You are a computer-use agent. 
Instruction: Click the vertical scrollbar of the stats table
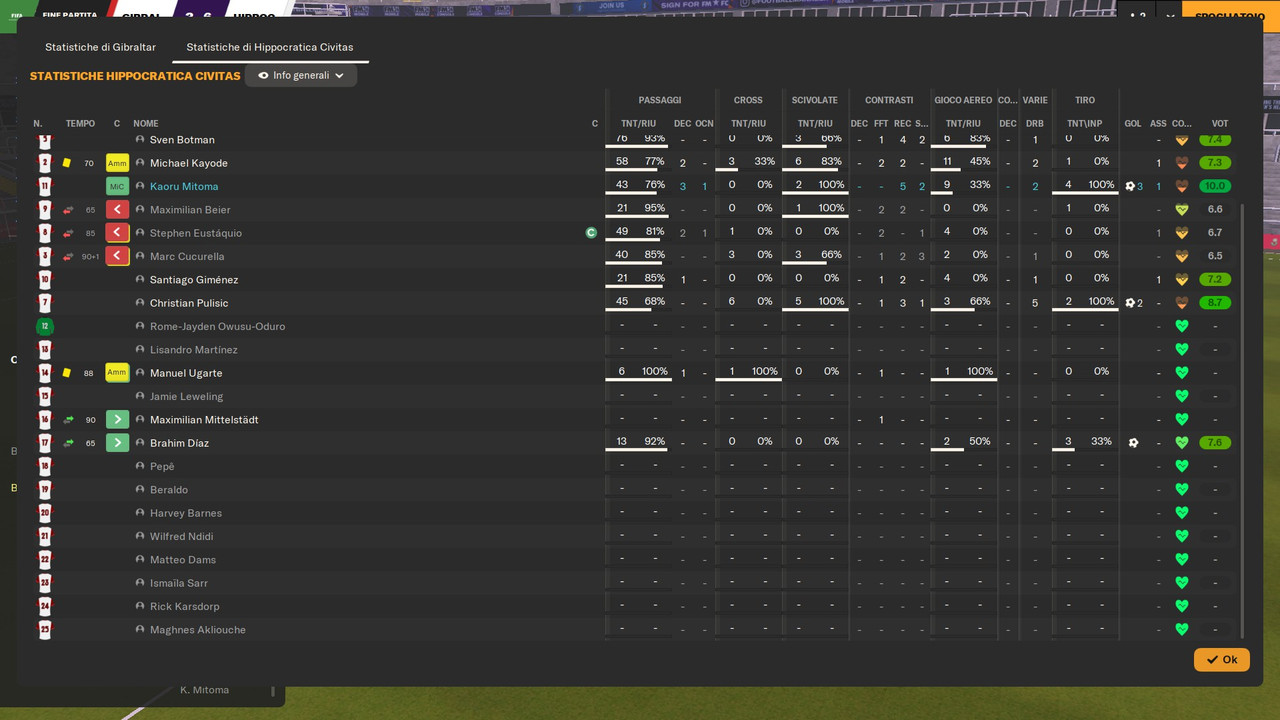(1243, 420)
